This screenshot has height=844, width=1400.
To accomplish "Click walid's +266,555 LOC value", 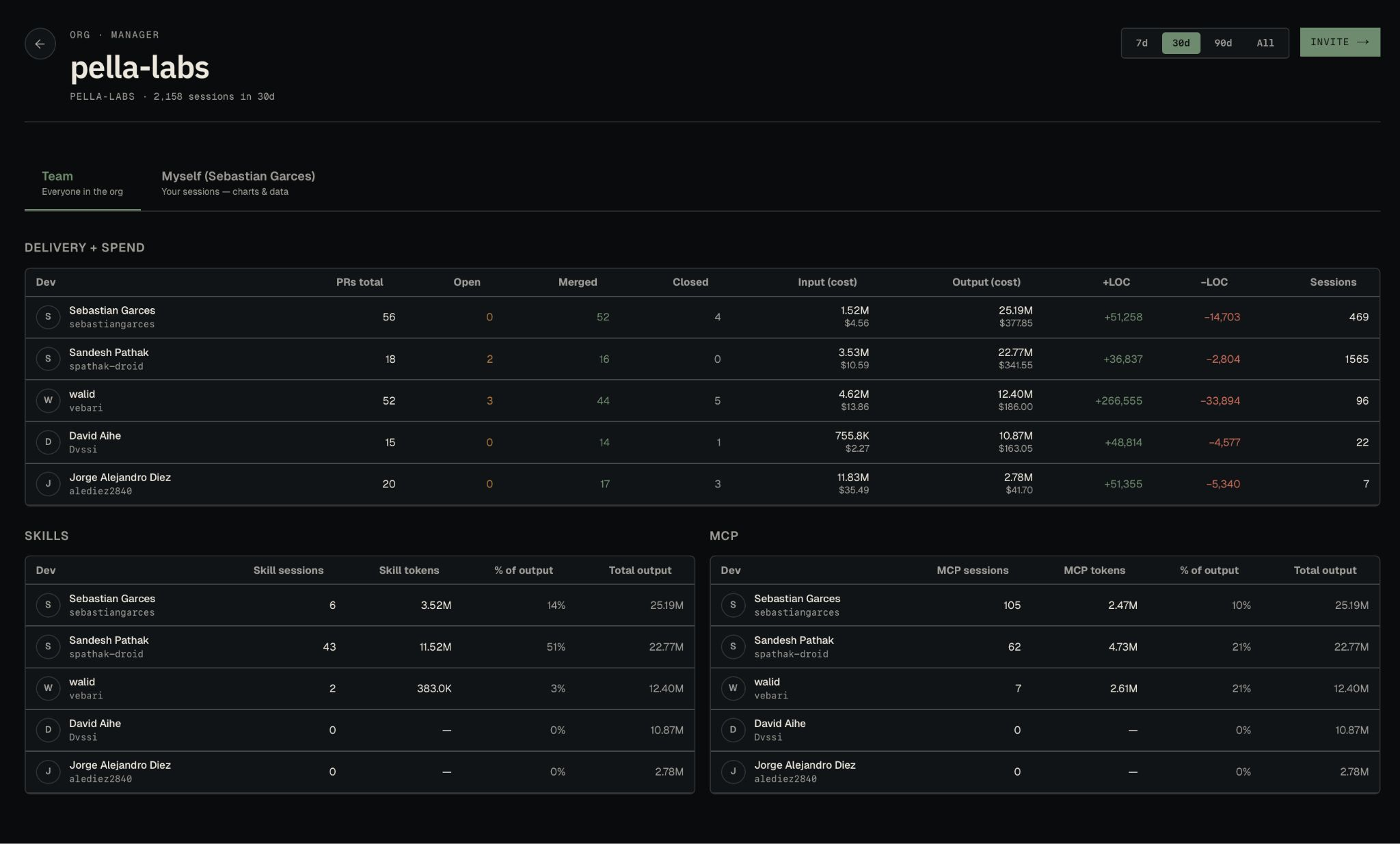I will (1118, 401).
